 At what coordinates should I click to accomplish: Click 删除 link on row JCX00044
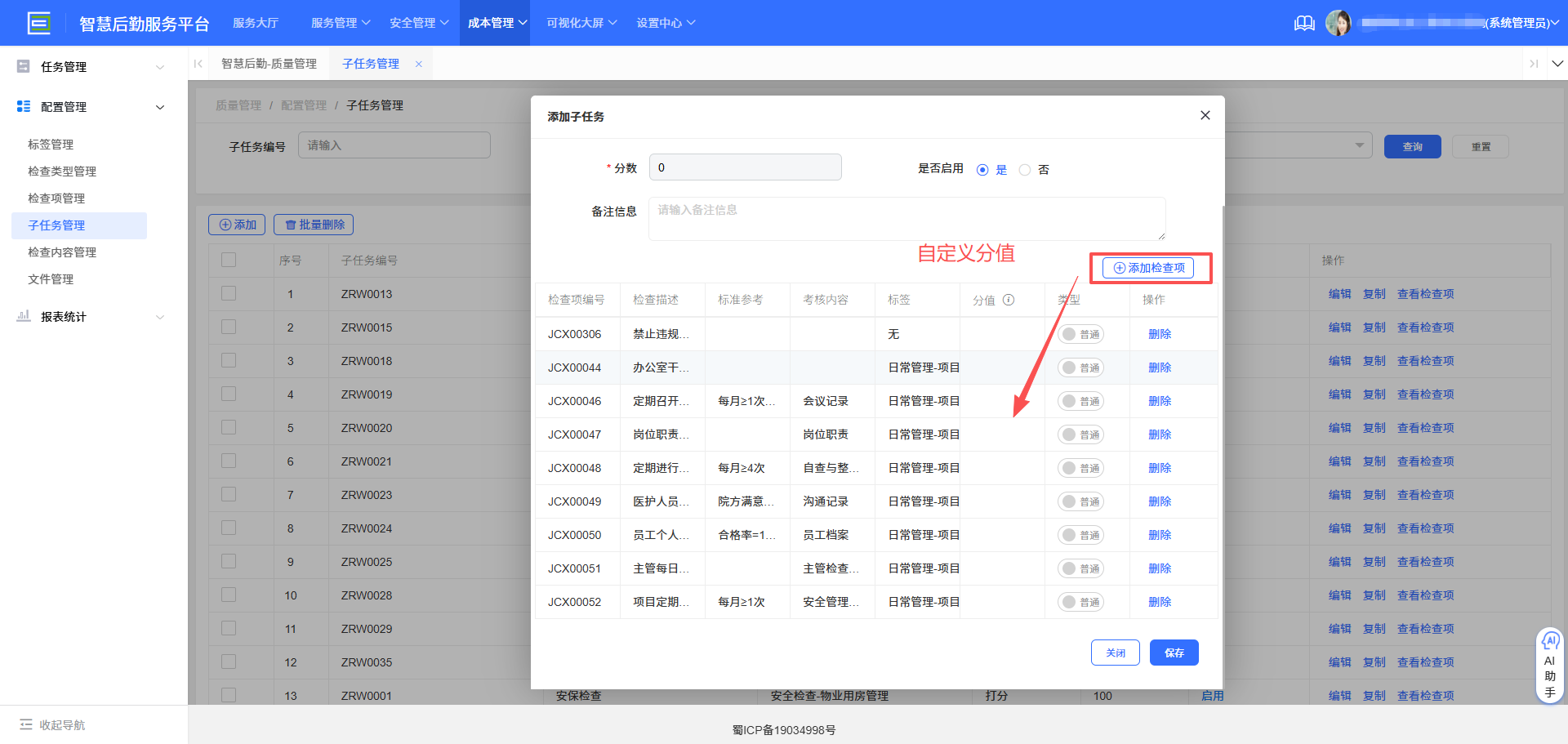(1160, 367)
